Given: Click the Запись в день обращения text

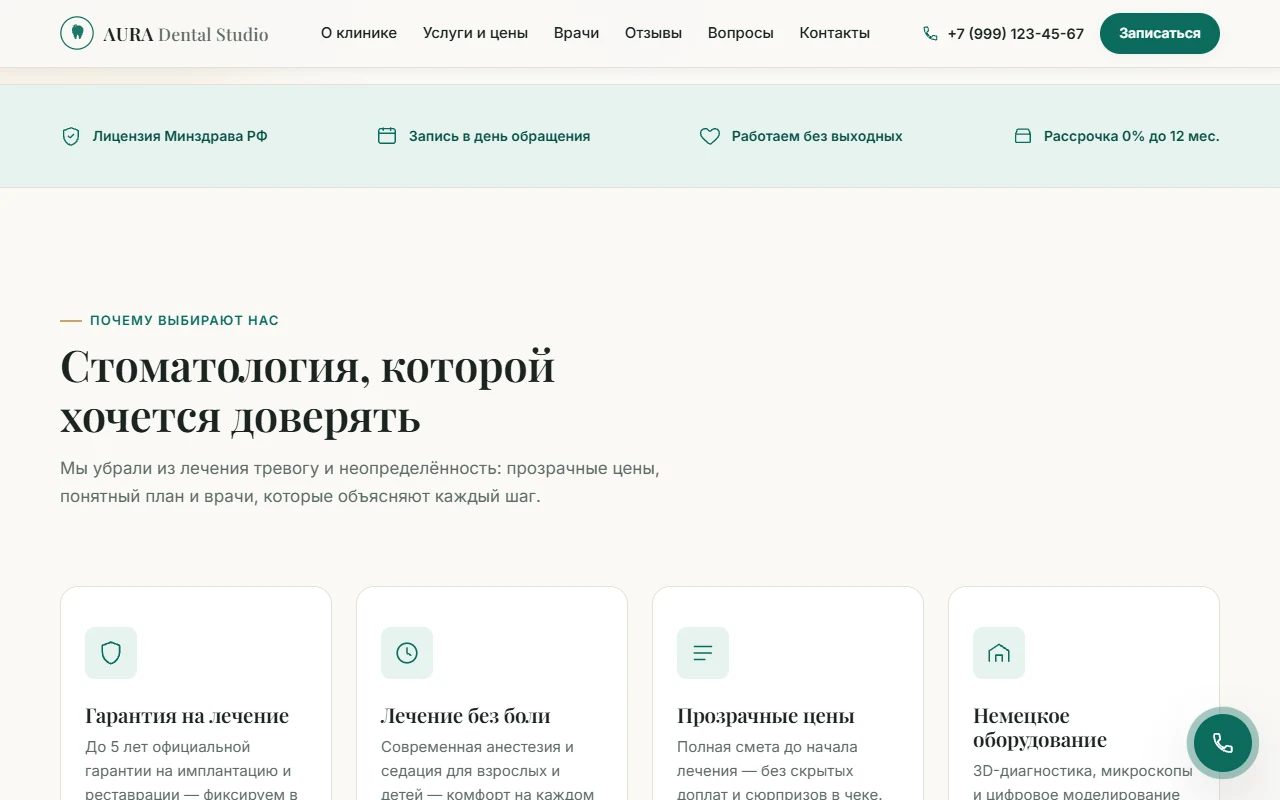Looking at the screenshot, I should [499, 136].
